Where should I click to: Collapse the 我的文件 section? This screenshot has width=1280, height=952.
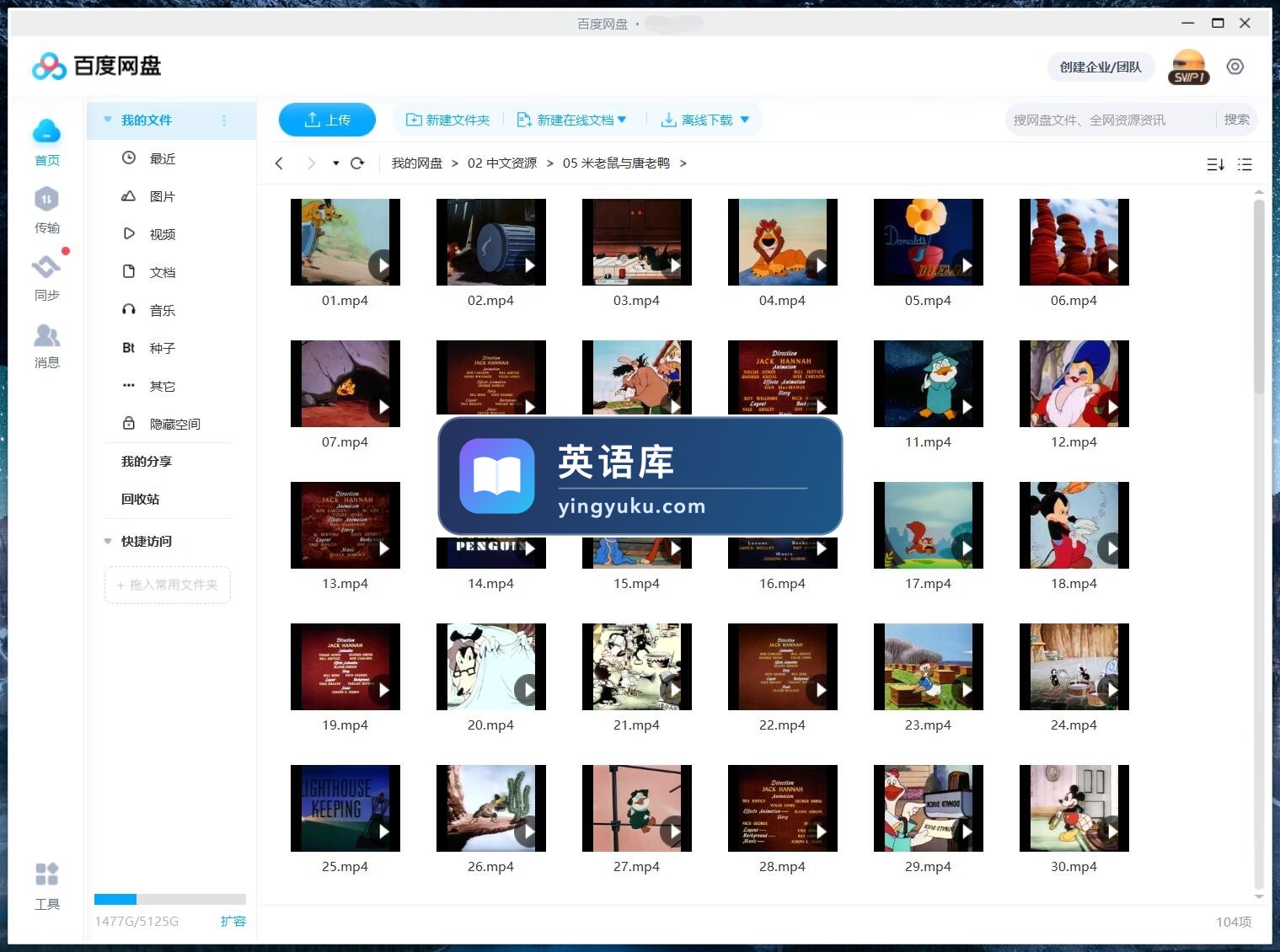pyautogui.click(x=108, y=120)
